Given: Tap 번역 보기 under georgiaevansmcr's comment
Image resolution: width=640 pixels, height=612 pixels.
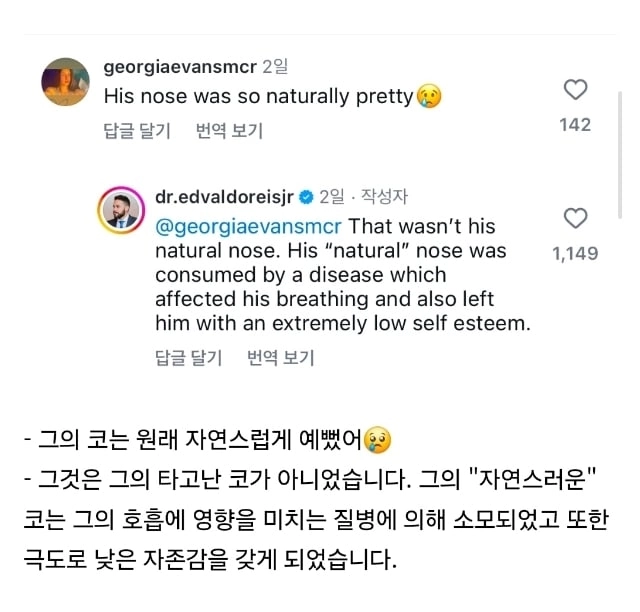Looking at the screenshot, I should 230,131.
